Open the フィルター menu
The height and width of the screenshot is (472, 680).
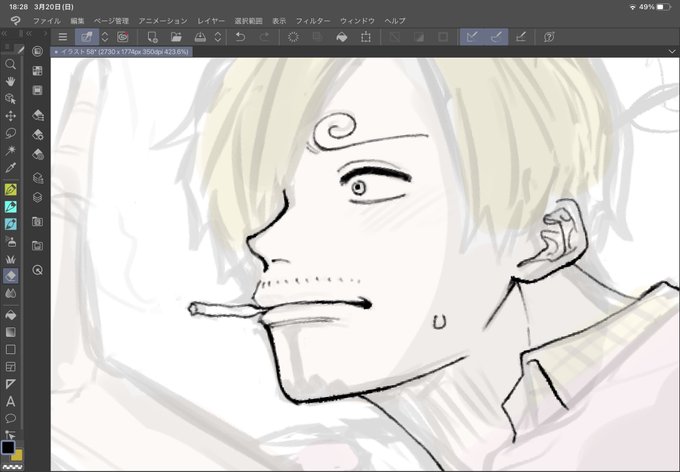[x=313, y=21]
